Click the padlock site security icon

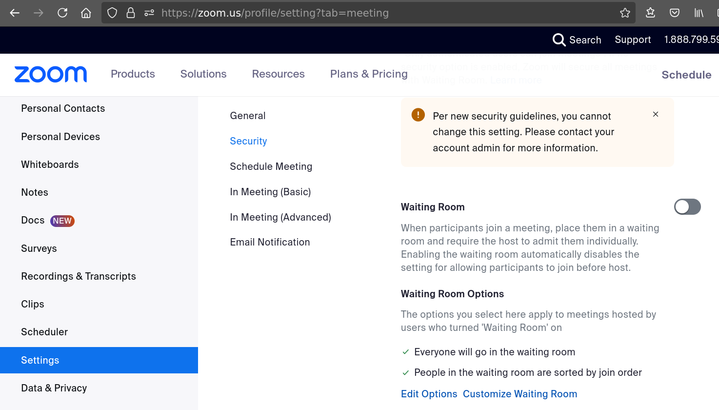pos(131,13)
